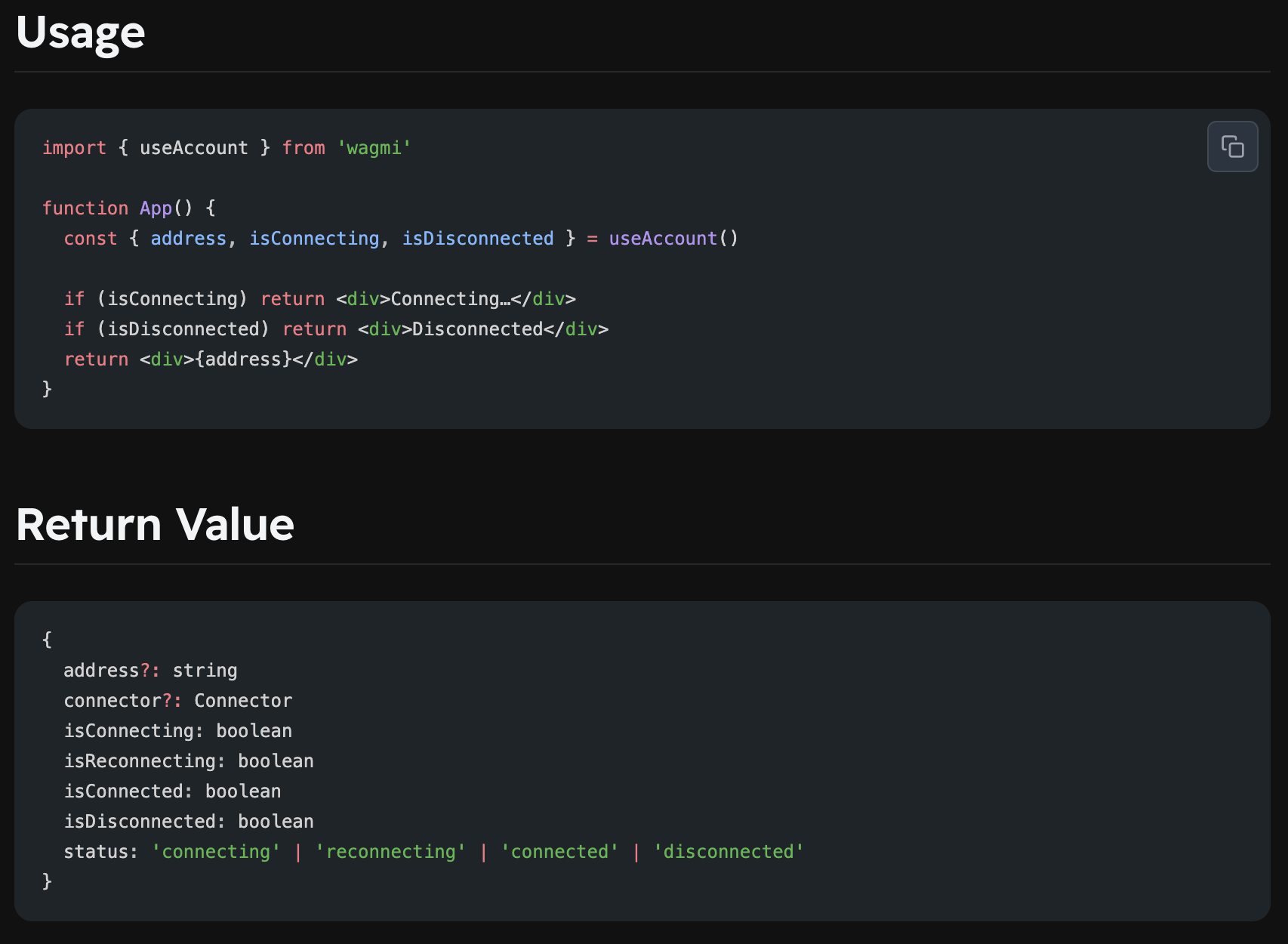Image resolution: width=1288 pixels, height=944 pixels.
Task: Click the address variable in the const destructuring
Action: 188,239
